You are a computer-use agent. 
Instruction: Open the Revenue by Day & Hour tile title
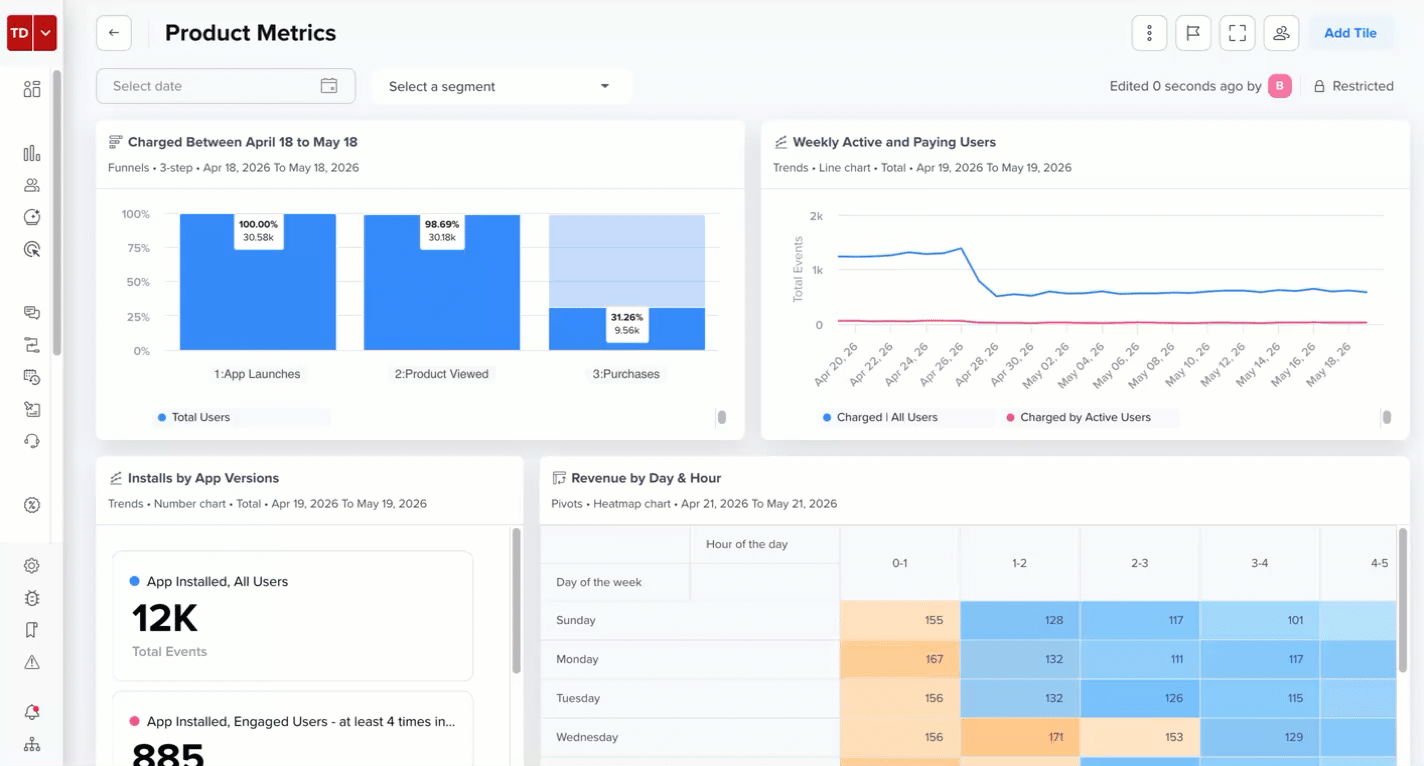[x=646, y=478]
